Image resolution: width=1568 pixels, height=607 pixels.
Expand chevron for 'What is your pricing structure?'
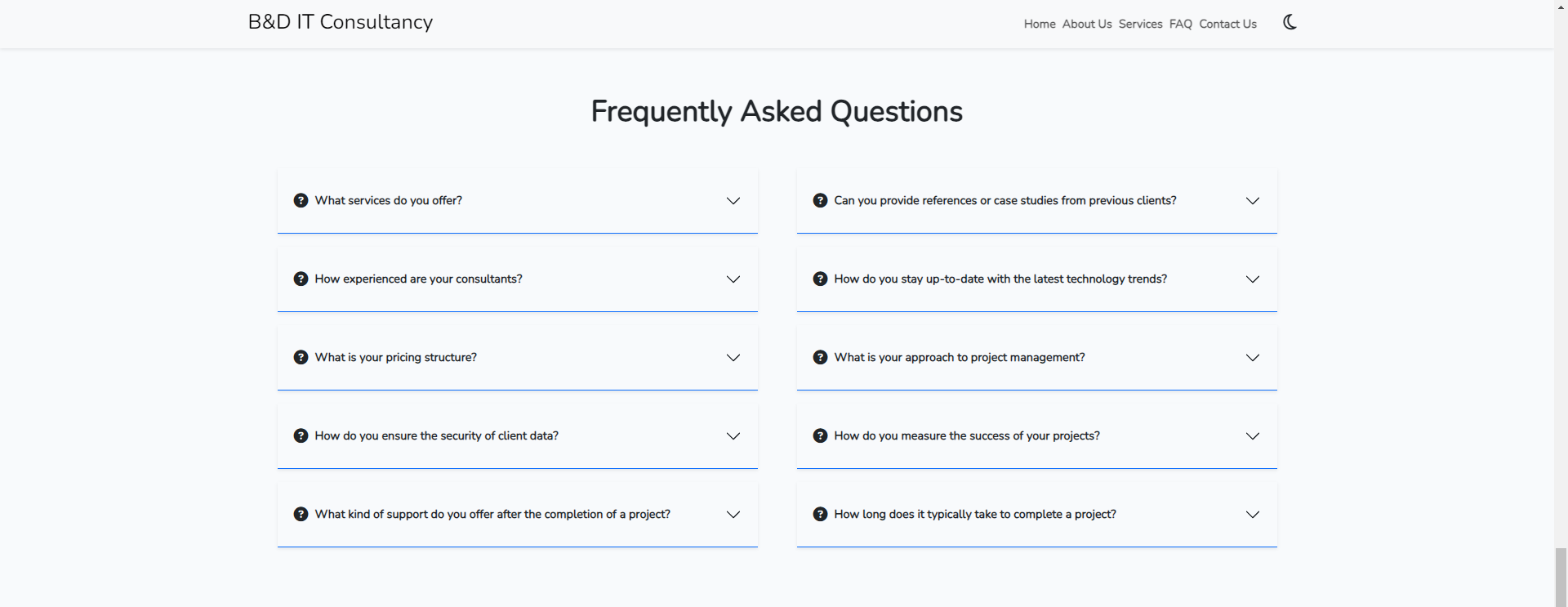click(x=733, y=358)
